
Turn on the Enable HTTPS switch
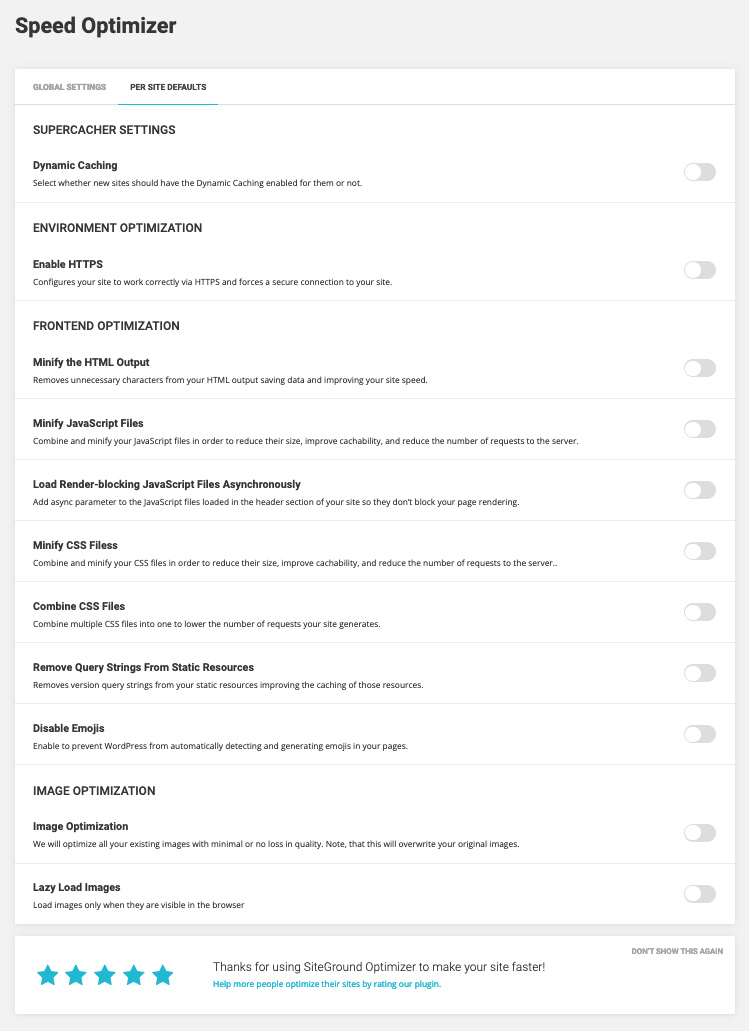[700, 270]
